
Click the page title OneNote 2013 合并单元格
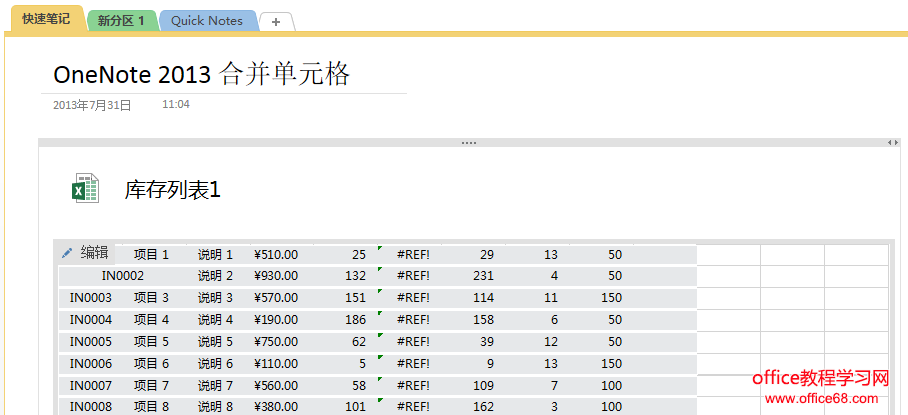click(x=202, y=74)
